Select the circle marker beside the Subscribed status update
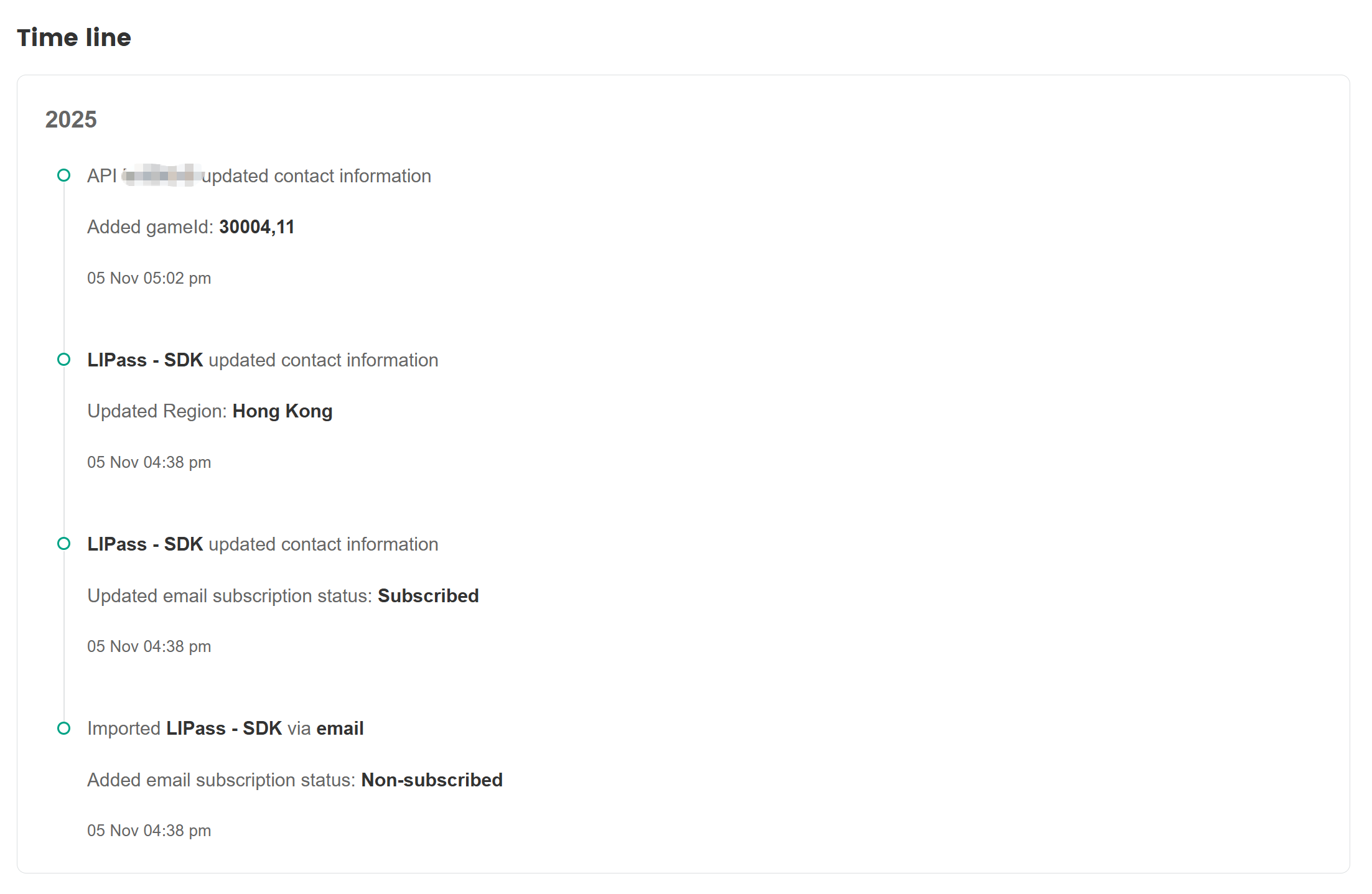 [63, 544]
